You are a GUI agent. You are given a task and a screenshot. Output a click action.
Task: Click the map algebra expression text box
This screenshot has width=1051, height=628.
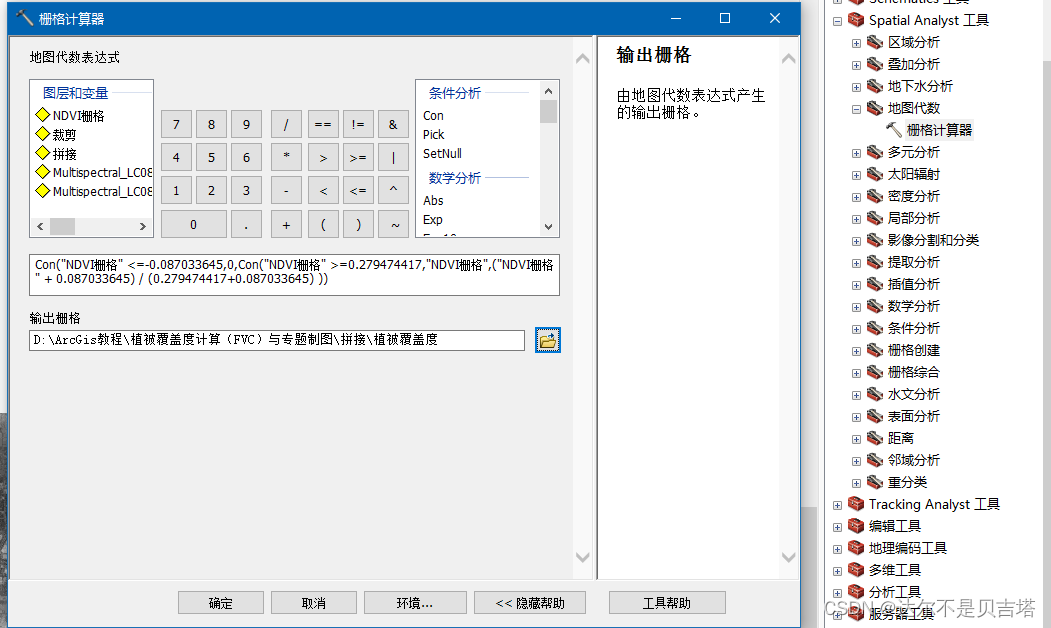[x=294, y=275]
